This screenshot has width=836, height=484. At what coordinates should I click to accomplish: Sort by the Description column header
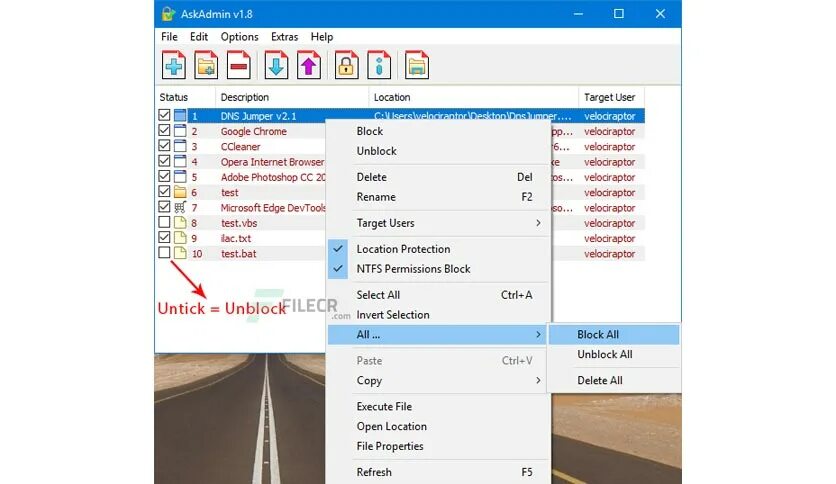[292, 98]
